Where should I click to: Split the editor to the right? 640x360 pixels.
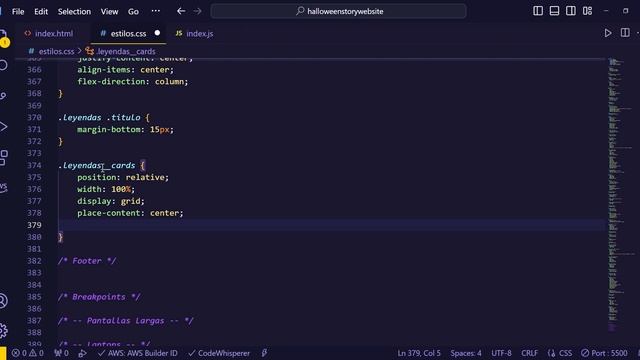click(x=625, y=33)
